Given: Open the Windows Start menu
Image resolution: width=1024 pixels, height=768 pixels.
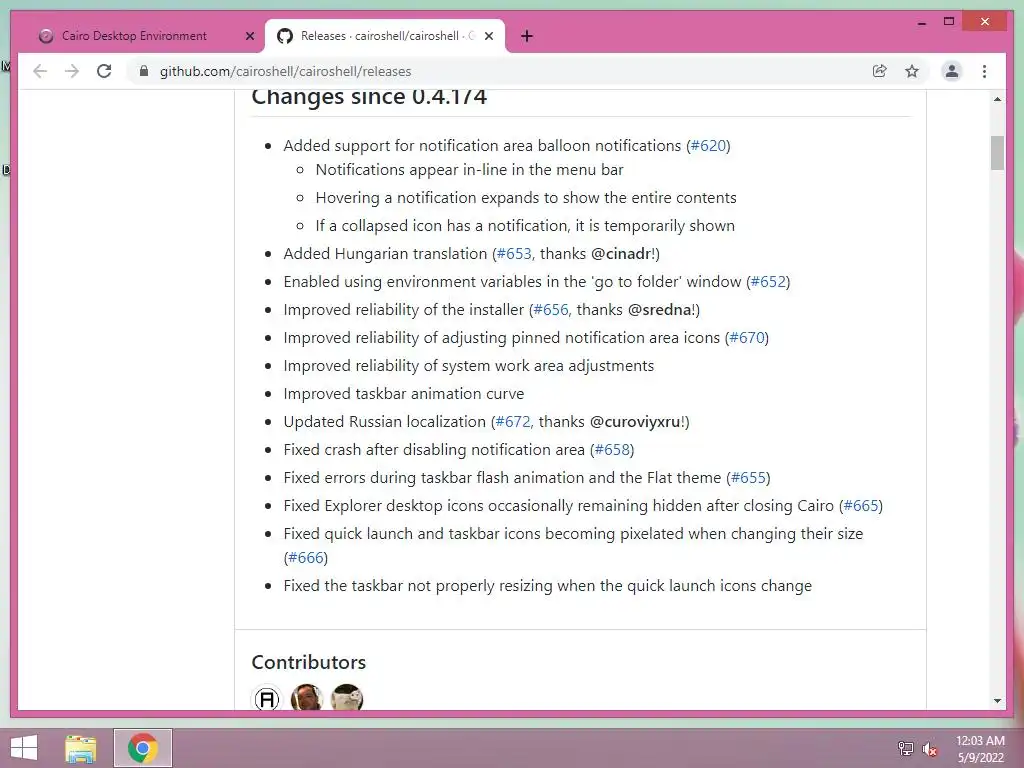Looking at the screenshot, I should (x=24, y=748).
